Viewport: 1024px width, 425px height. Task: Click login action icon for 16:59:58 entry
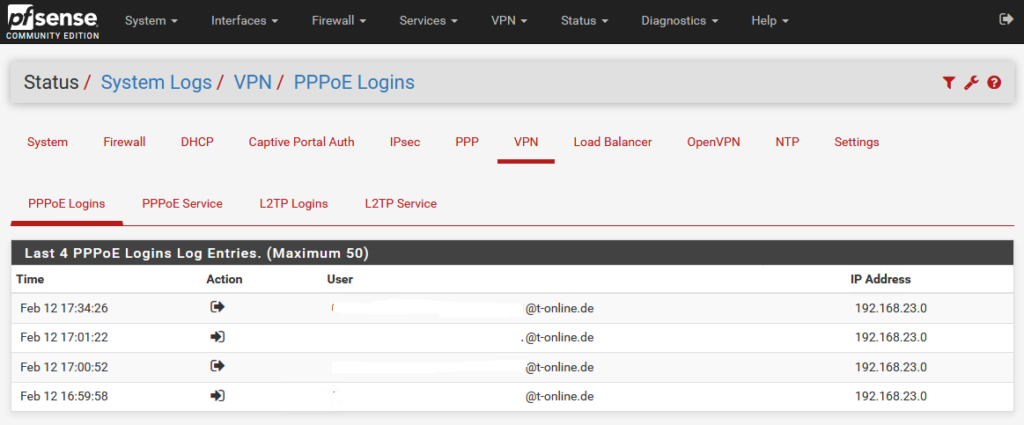(x=217, y=396)
